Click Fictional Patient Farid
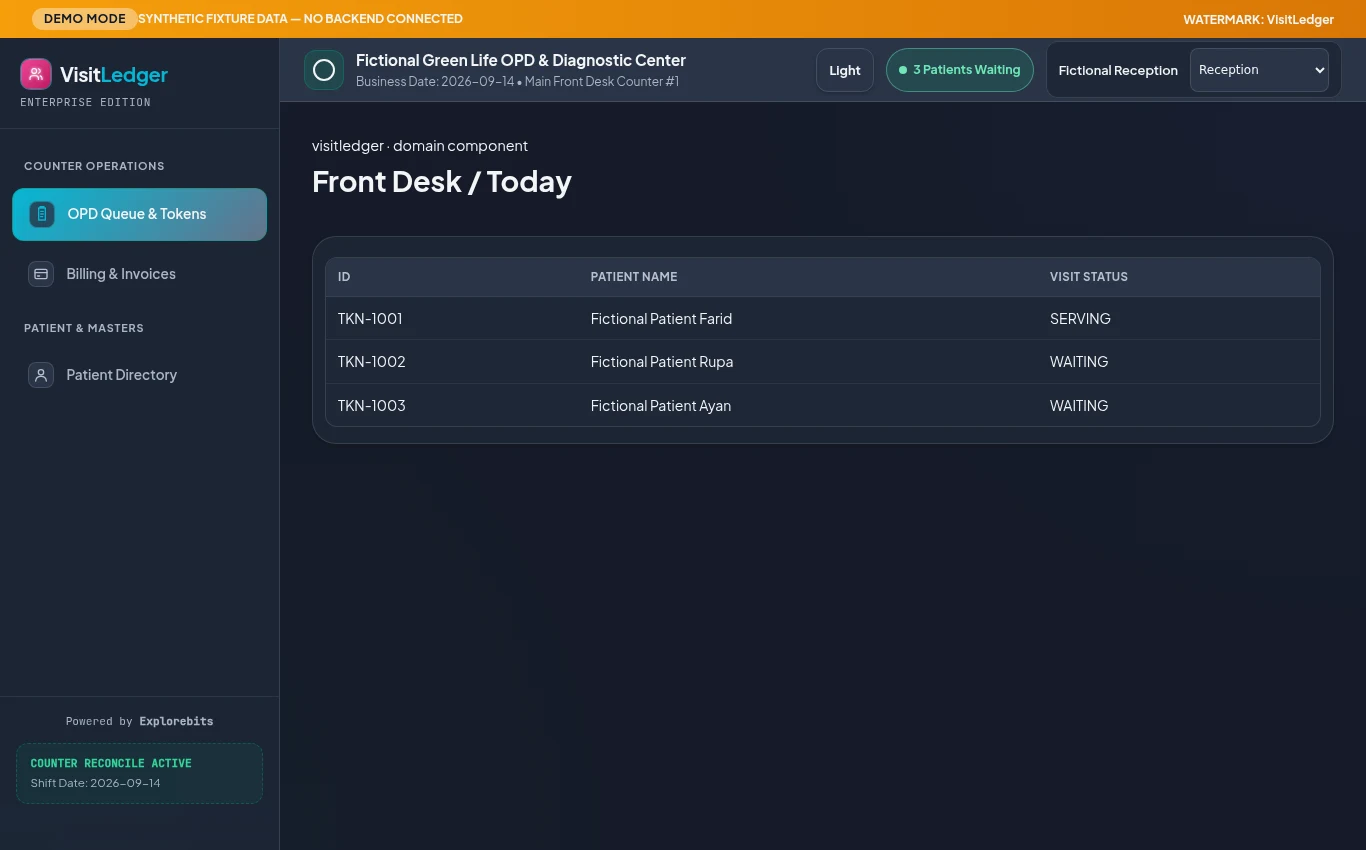 (x=661, y=319)
